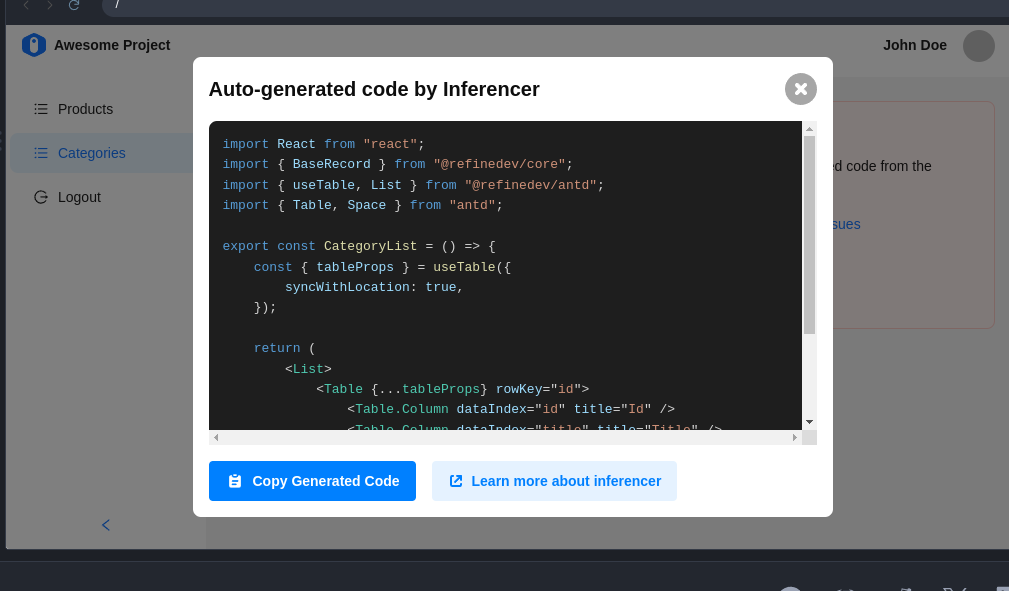Click the code vertical scrollbar up arrow
The height and width of the screenshot is (591, 1009).
(810, 129)
